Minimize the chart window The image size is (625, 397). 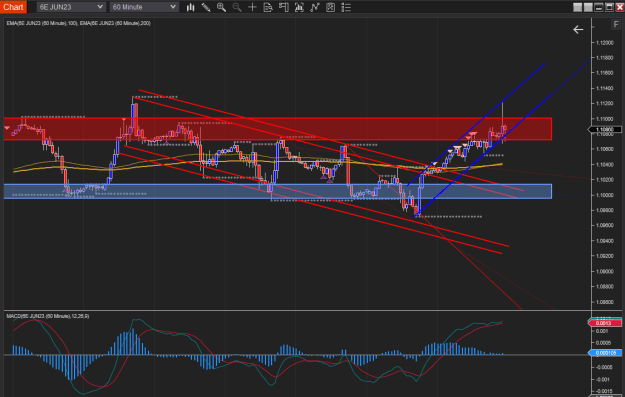(599, 7)
